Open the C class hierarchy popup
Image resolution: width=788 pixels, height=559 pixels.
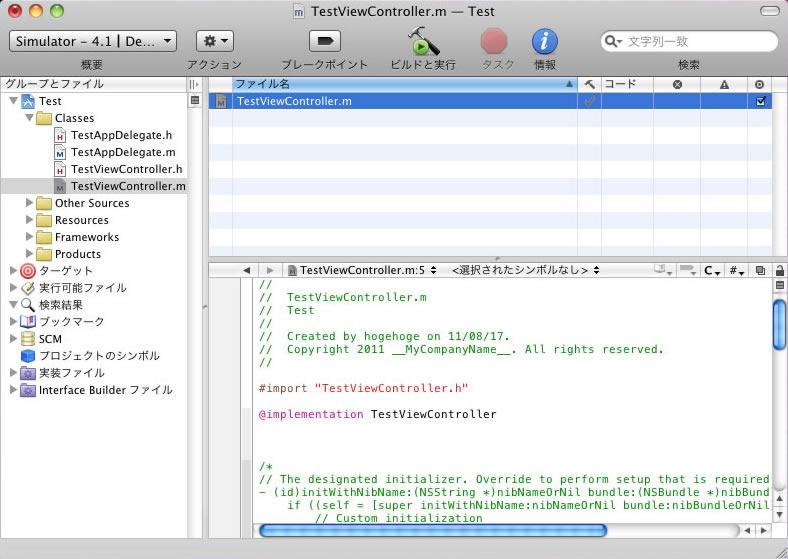point(712,270)
